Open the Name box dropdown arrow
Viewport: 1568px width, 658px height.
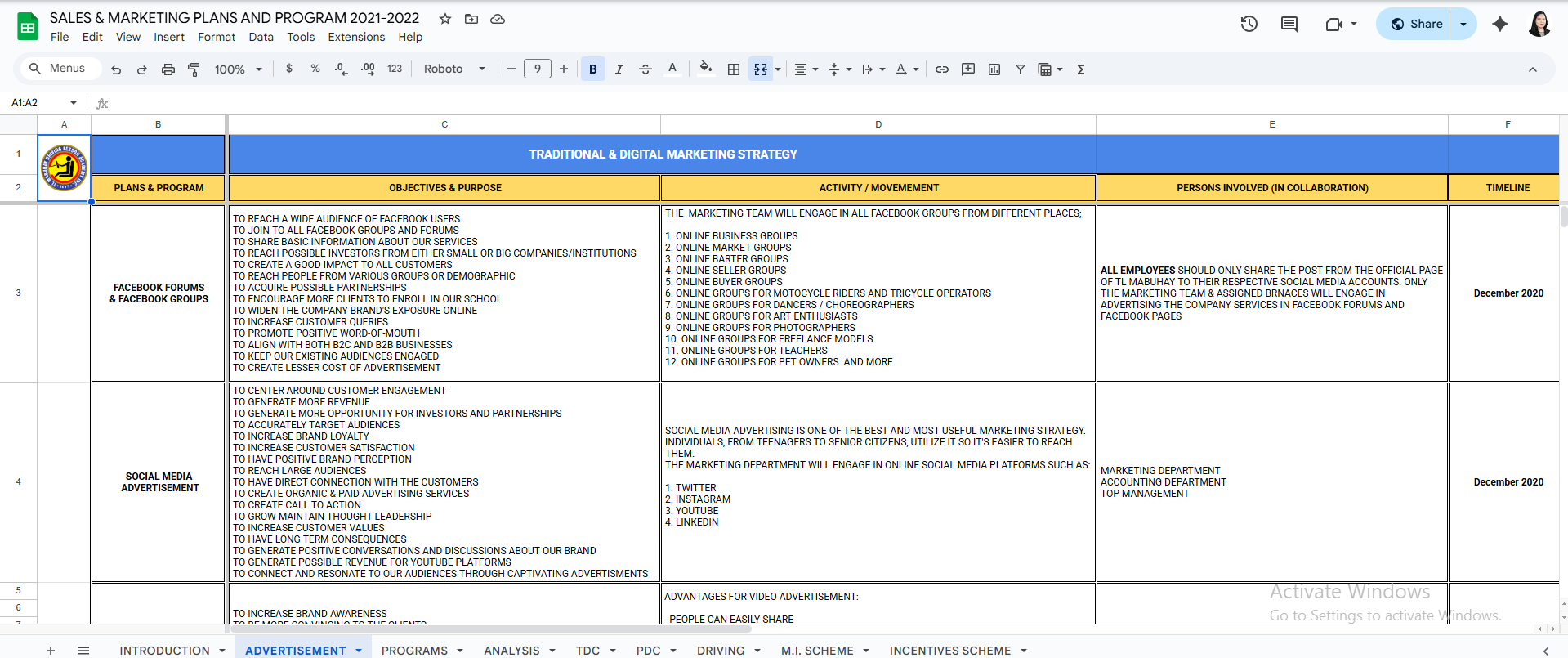point(74,103)
